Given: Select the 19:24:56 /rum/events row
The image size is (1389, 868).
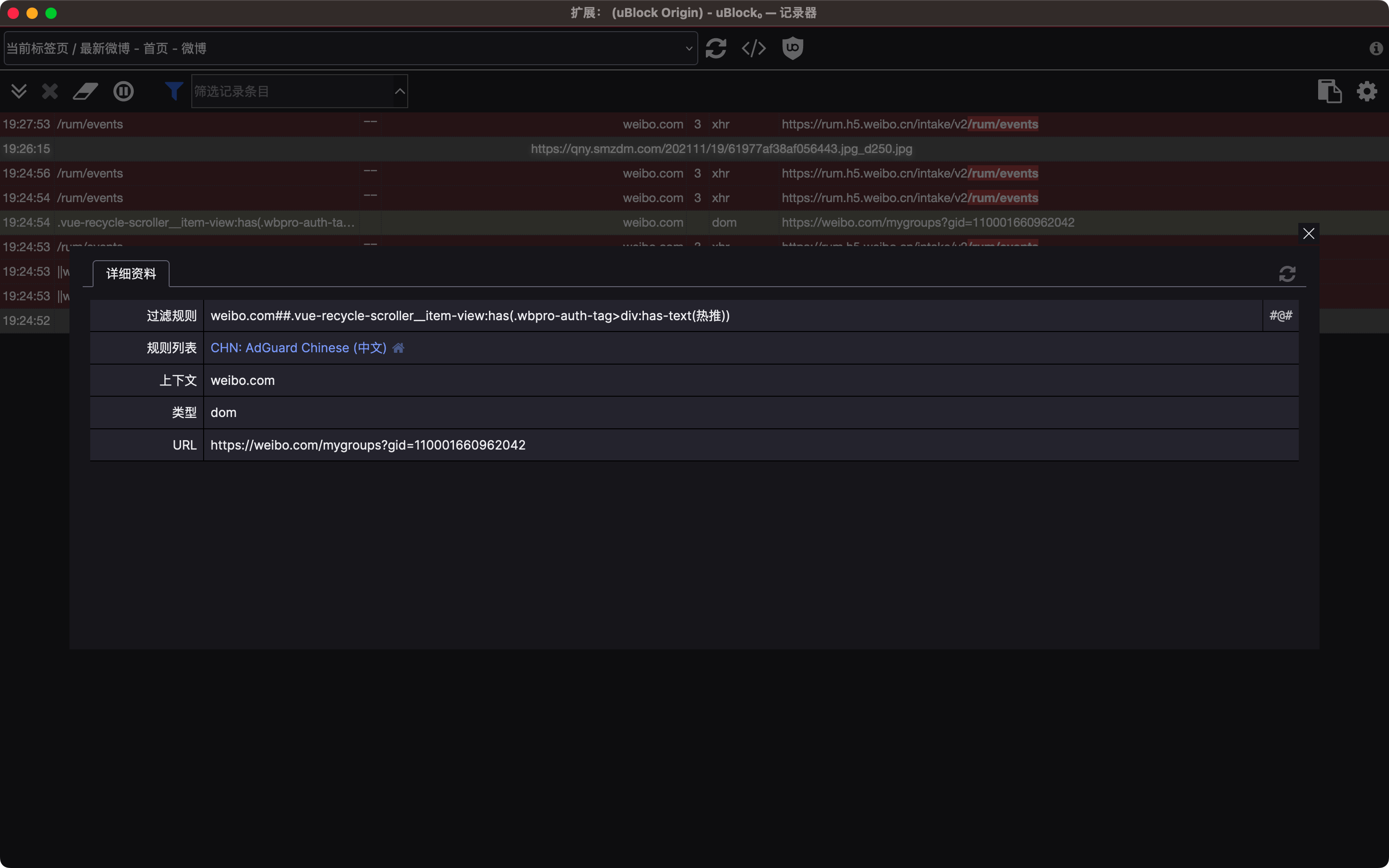Looking at the screenshot, I should point(694,173).
